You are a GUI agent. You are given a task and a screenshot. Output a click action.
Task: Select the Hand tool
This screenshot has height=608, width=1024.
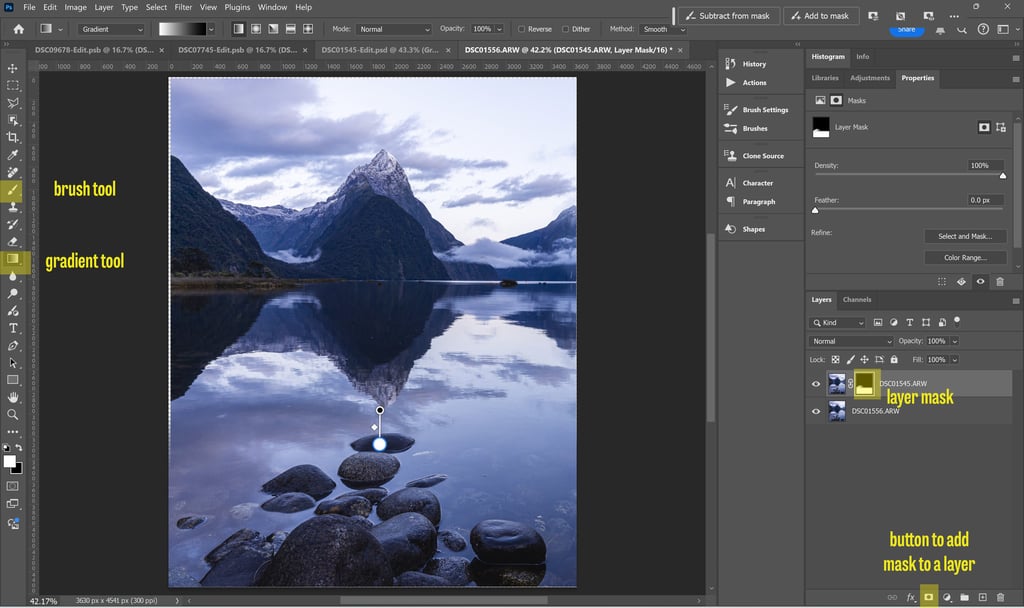coord(12,397)
